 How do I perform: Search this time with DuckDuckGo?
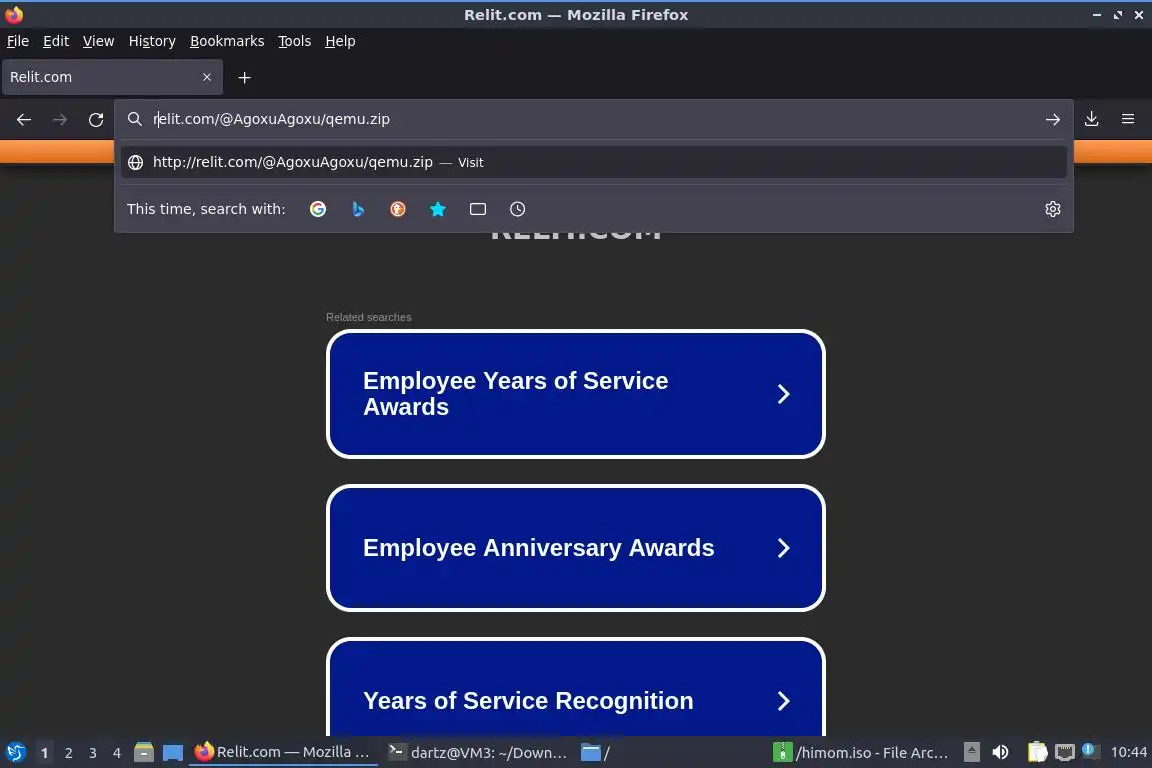point(397,209)
